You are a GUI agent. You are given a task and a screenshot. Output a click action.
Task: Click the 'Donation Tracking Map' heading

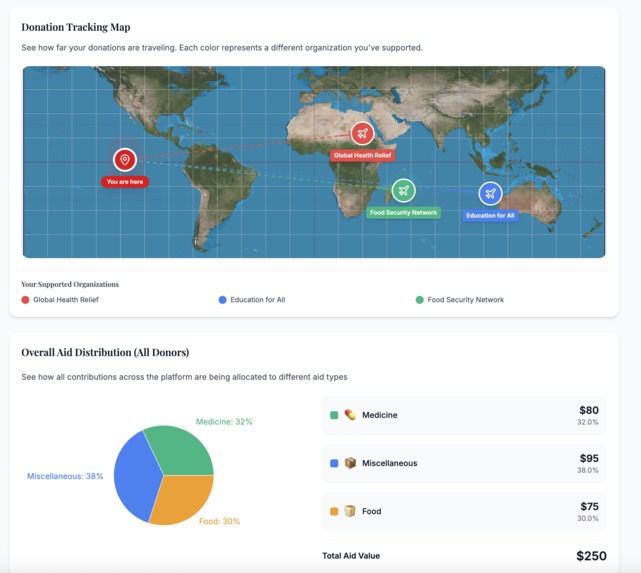(x=76, y=27)
